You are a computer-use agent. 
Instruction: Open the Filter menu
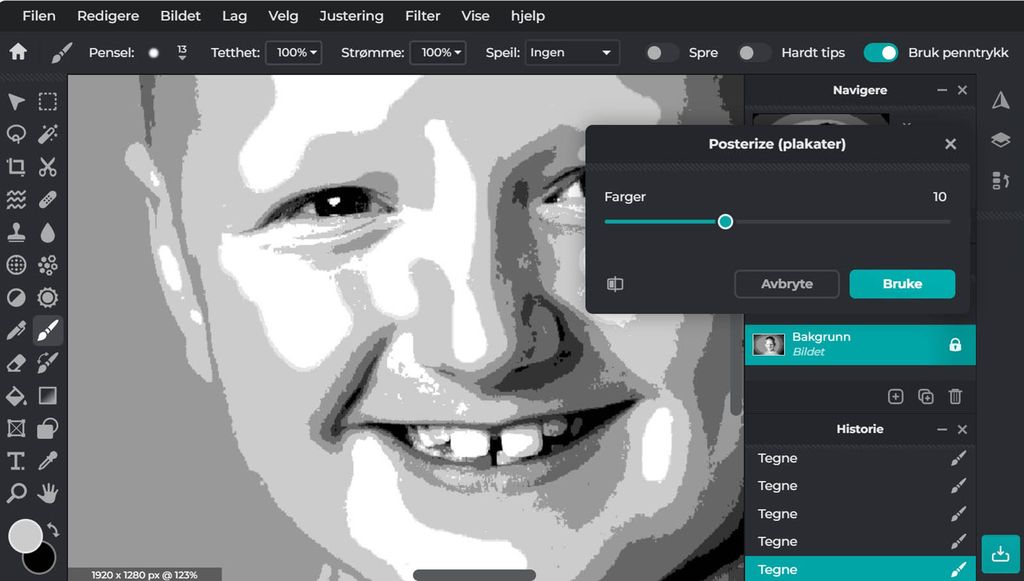click(x=422, y=16)
